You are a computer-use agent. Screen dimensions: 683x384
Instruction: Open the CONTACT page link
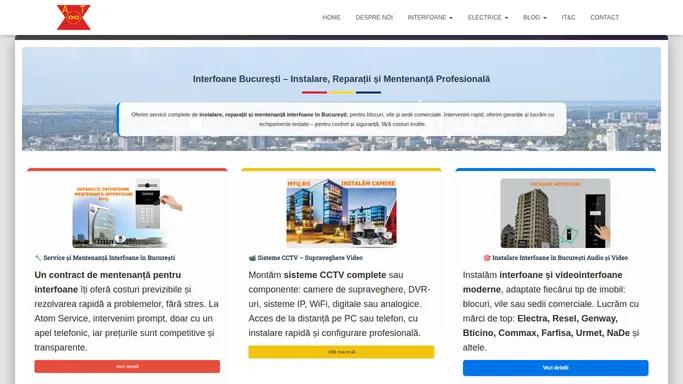(x=605, y=17)
